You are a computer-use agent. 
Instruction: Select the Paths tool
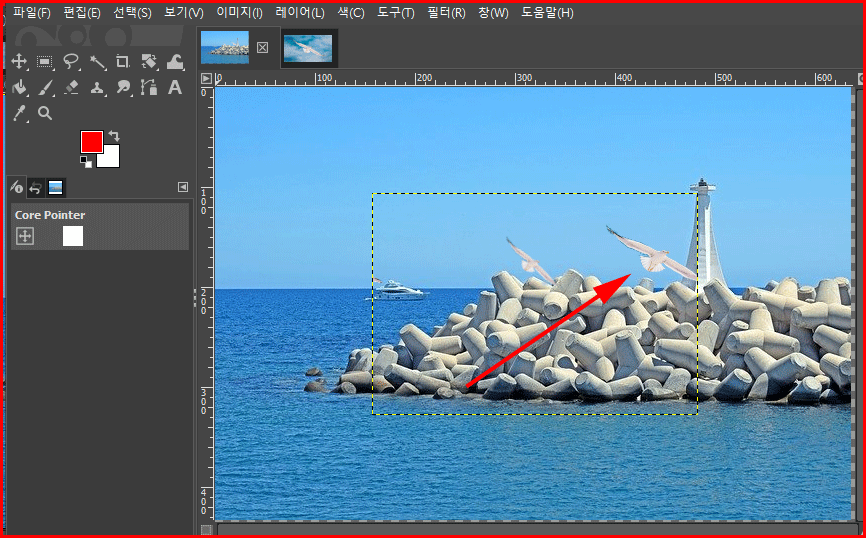[149, 87]
